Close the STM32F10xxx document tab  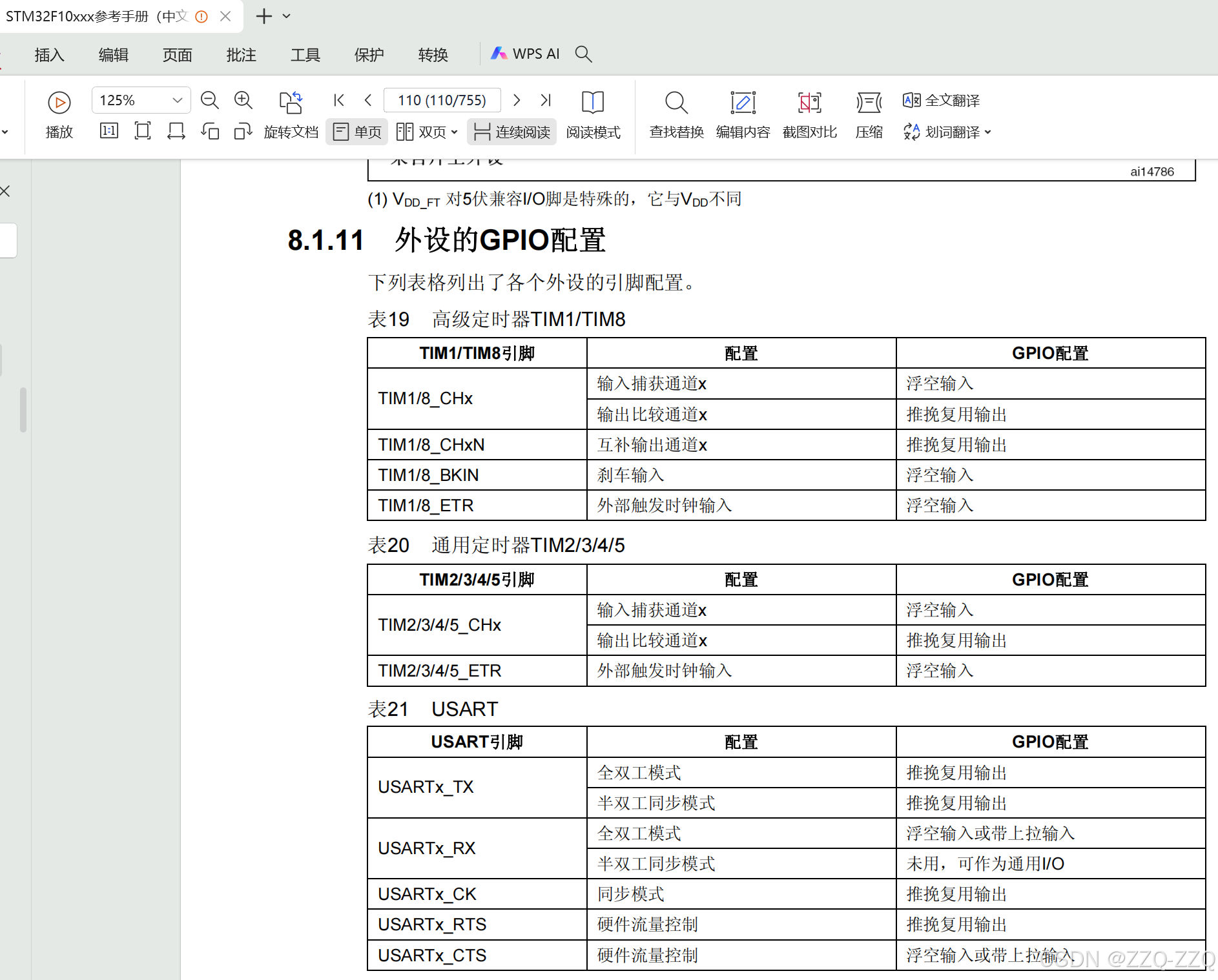point(225,16)
